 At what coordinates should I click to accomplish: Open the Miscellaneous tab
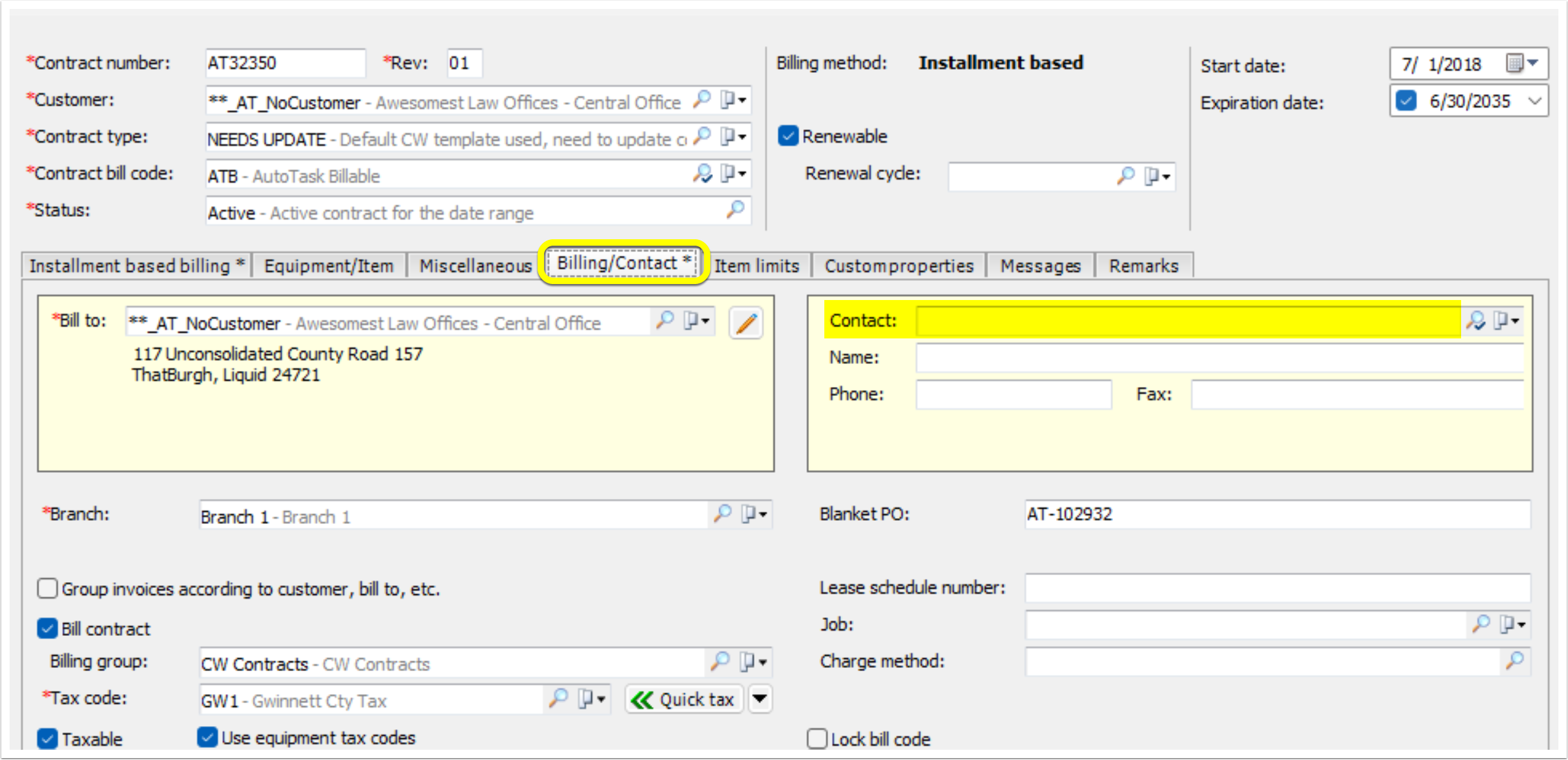coord(476,265)
